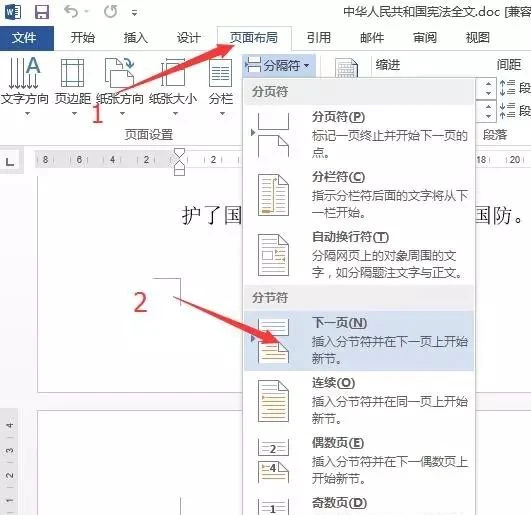
Task: Expand the 文字方向 dropdown arrow
Action: pos(28,114)
